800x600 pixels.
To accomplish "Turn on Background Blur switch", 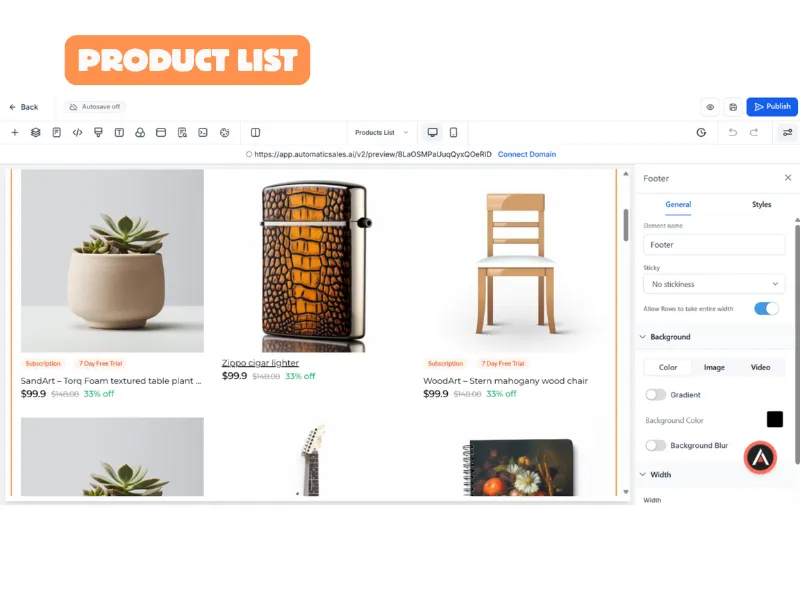I will [656, 445].
